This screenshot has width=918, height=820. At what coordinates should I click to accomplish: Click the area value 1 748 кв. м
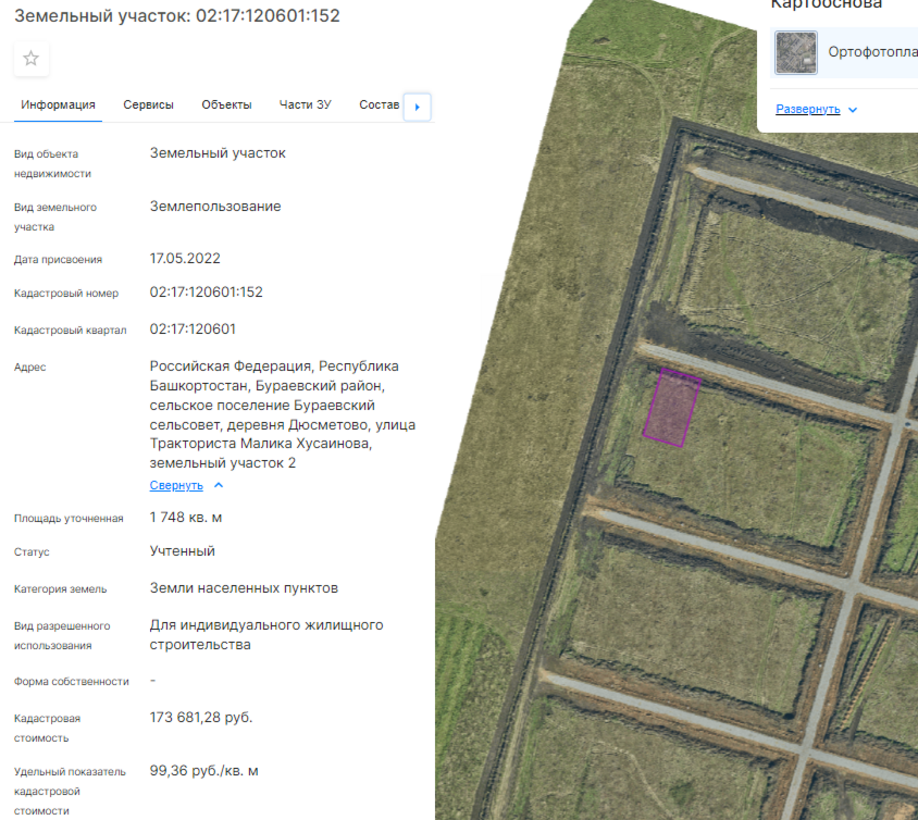click(x=186, y=518)
